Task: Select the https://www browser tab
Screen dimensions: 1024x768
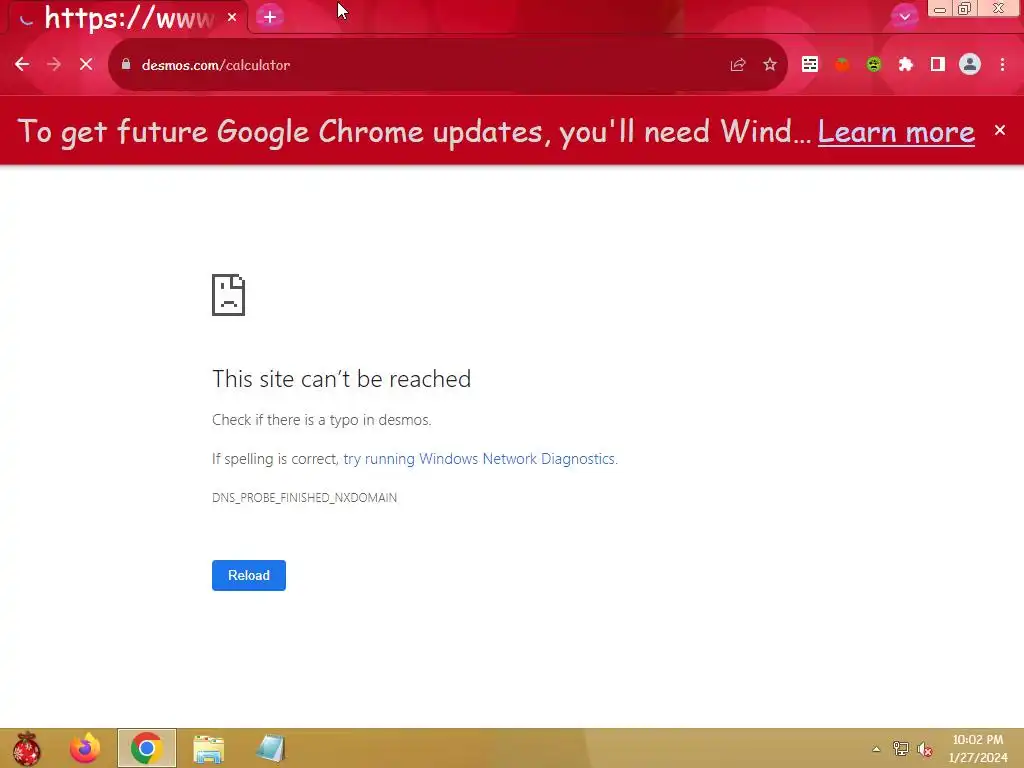Action: point(129,18)
